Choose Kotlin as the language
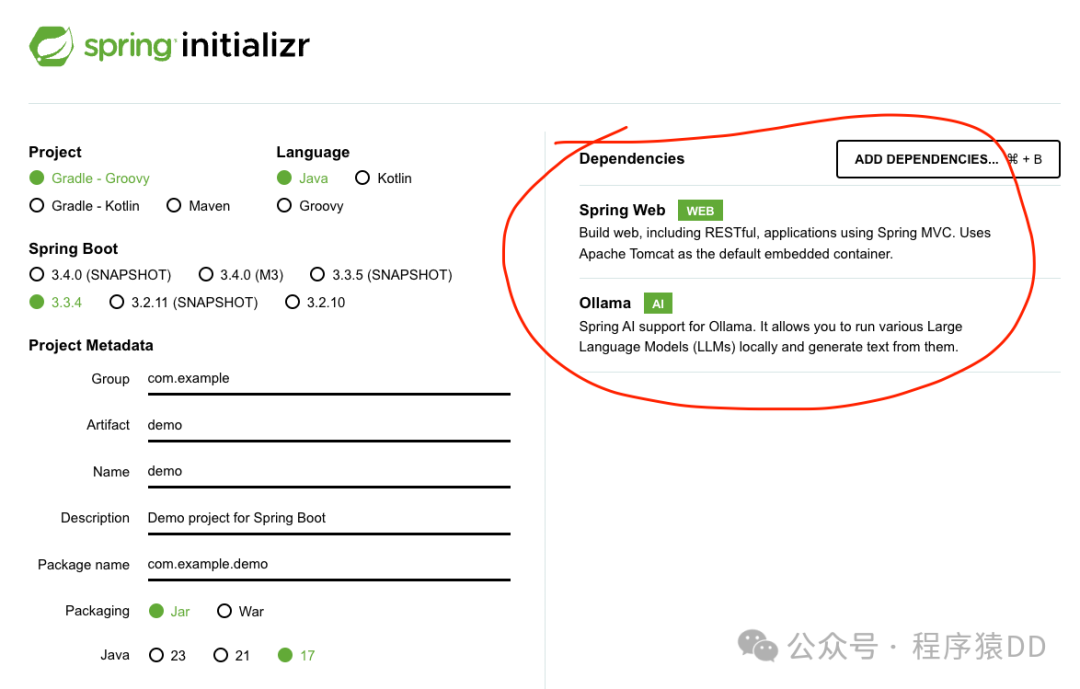The image size is (1080, 689). coord(383,178)
